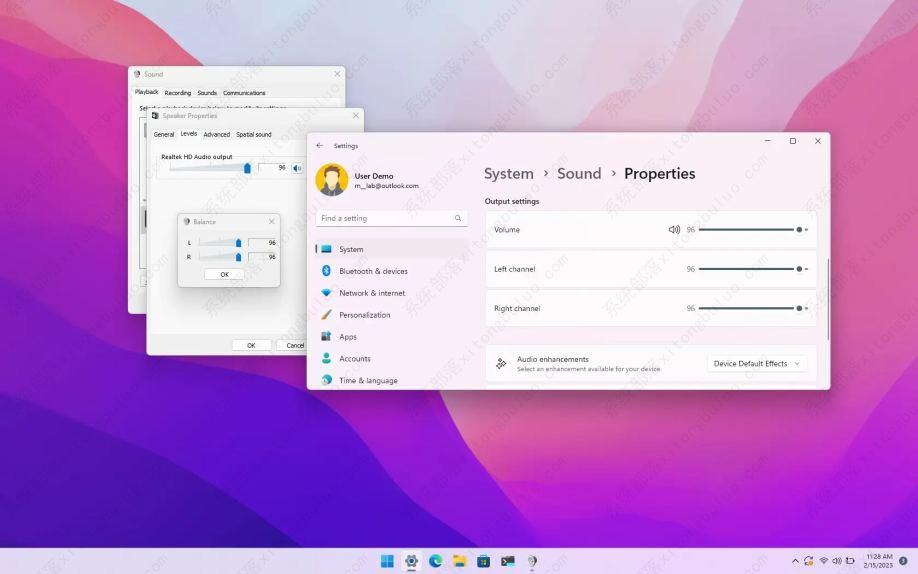Open Microsoft Edge from taskbar
Viewport: 918px width, 574px height.
coord(435,561)
